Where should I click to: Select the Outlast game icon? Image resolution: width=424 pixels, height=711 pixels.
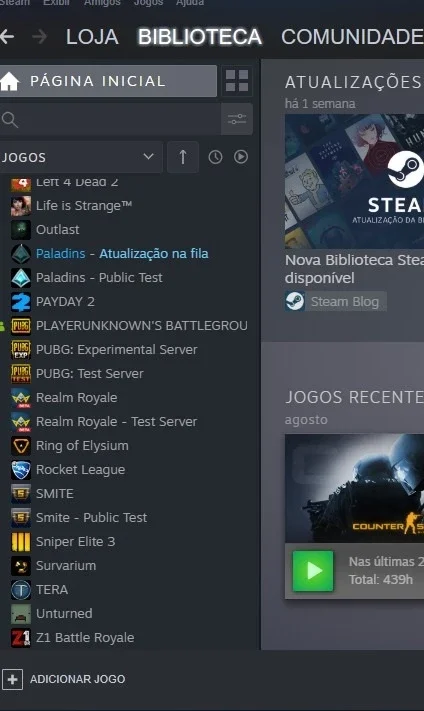[x=21, y=230]
